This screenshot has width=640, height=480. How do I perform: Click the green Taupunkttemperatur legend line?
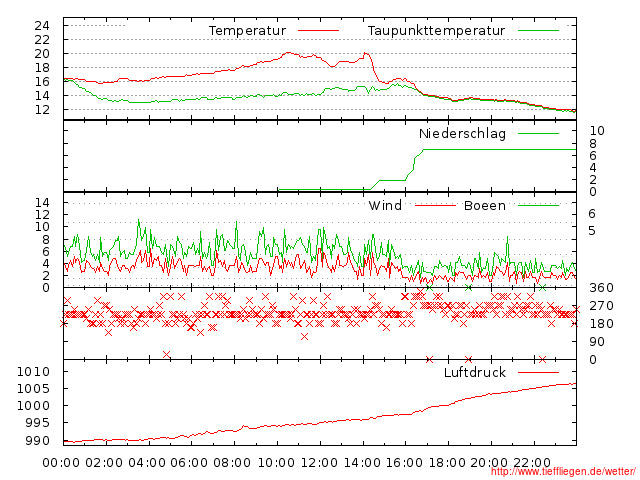[x=538, y=31]
